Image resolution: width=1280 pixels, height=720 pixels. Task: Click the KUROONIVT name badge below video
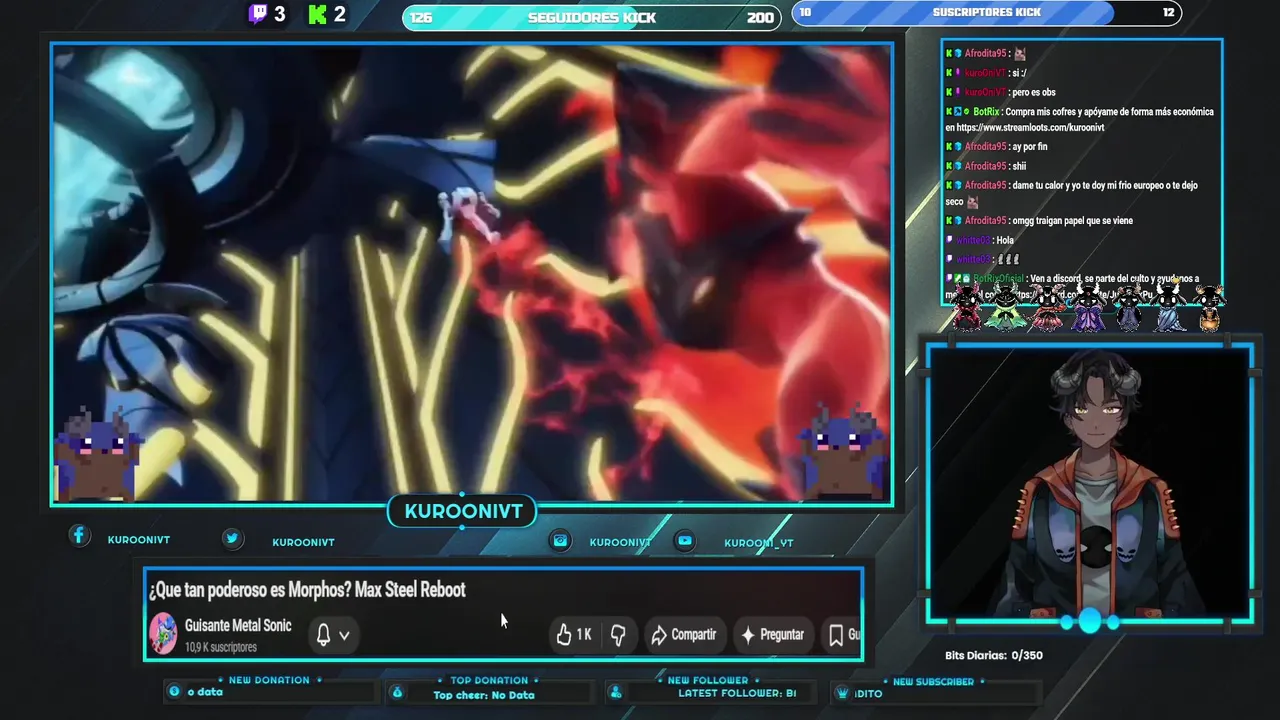point(463,511)
